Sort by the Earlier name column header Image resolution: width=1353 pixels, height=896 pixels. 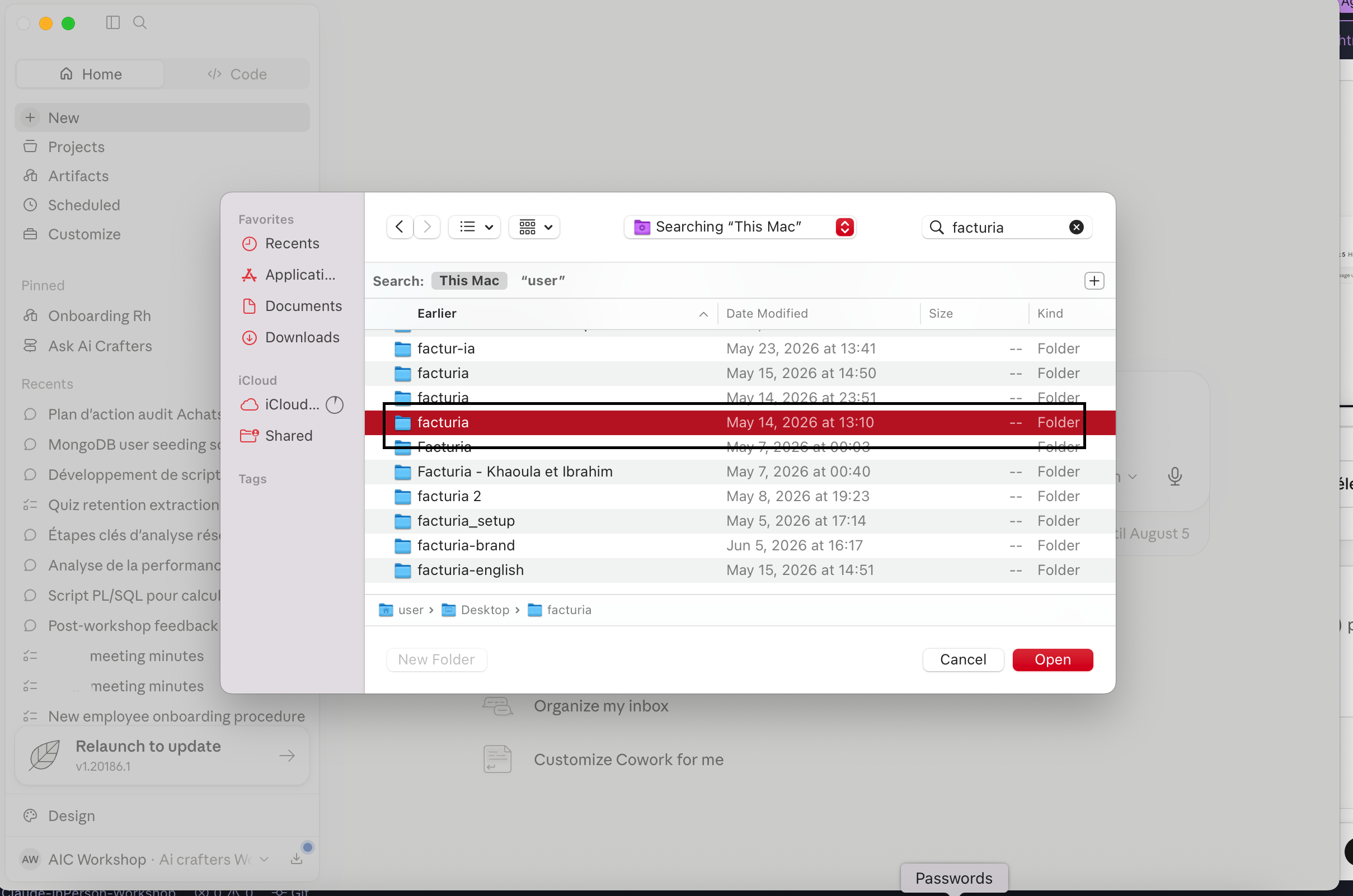[x=541, y=313]
